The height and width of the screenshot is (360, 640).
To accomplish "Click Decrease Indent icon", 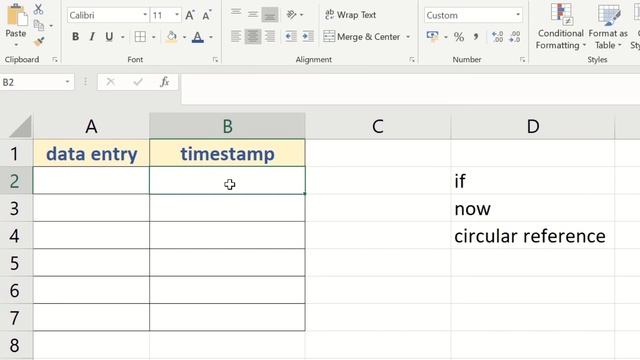I will [x=291, y=37].
